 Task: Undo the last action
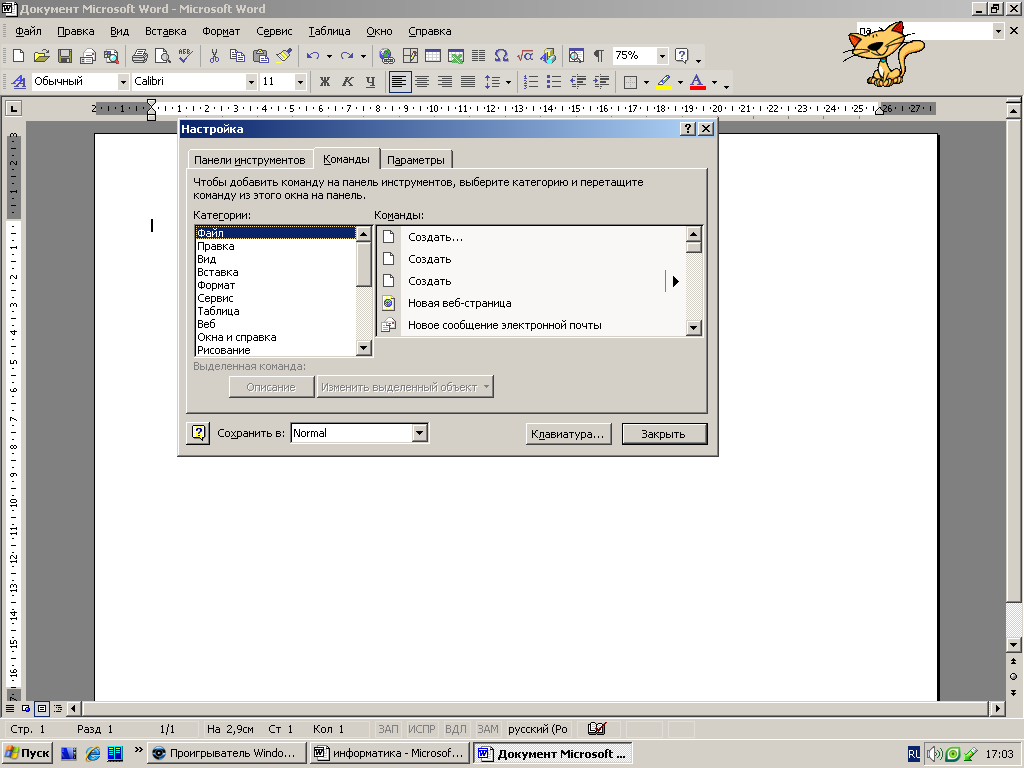313,56
